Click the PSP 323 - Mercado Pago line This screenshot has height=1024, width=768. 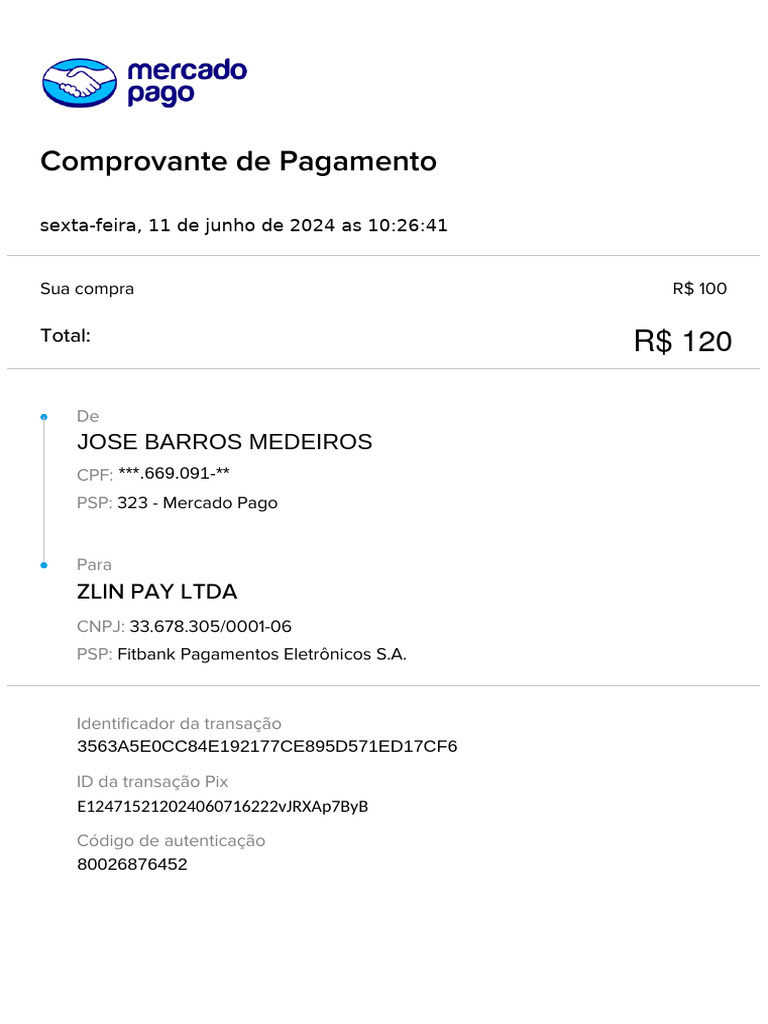pyautogui.click(x=178, y=503)
